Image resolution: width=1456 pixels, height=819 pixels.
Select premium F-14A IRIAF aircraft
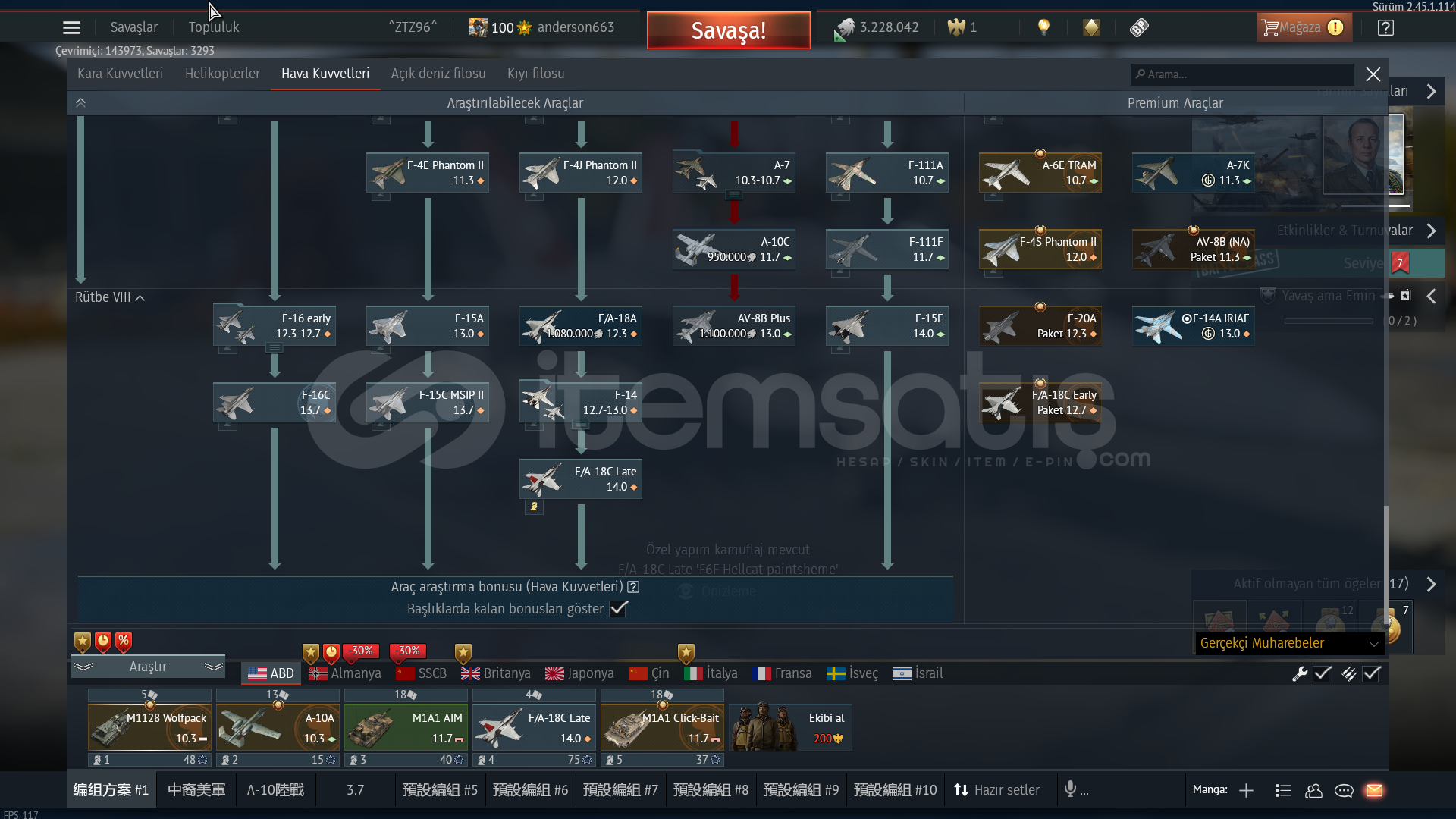tap(1194, 325)
